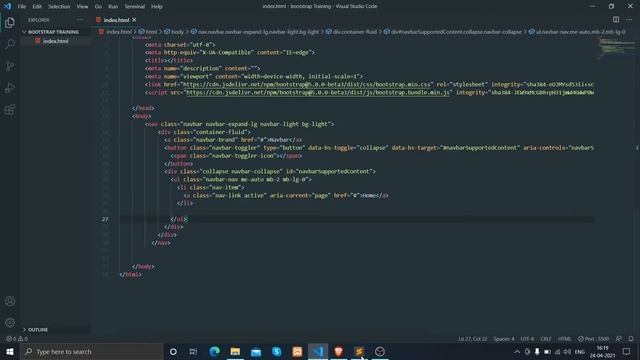Click the errors and warnings status indicator
This screenshot has width=640, height=360.
(x=17, y=339)
